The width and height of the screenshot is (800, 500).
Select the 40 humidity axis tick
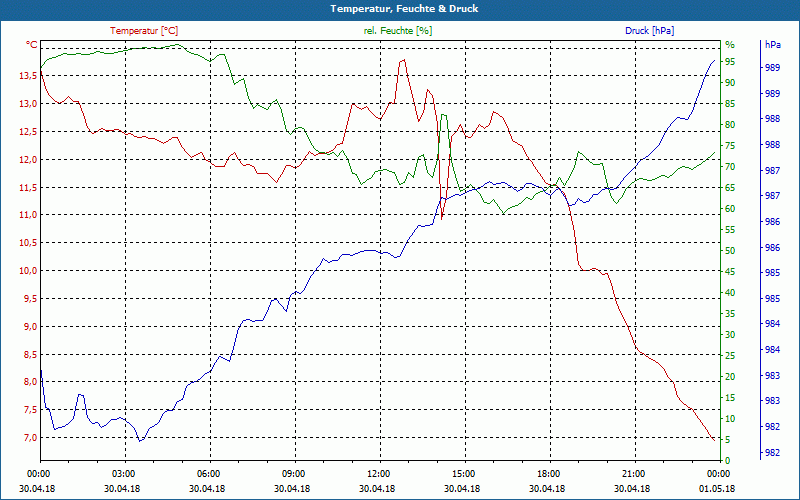pos(730,293)
